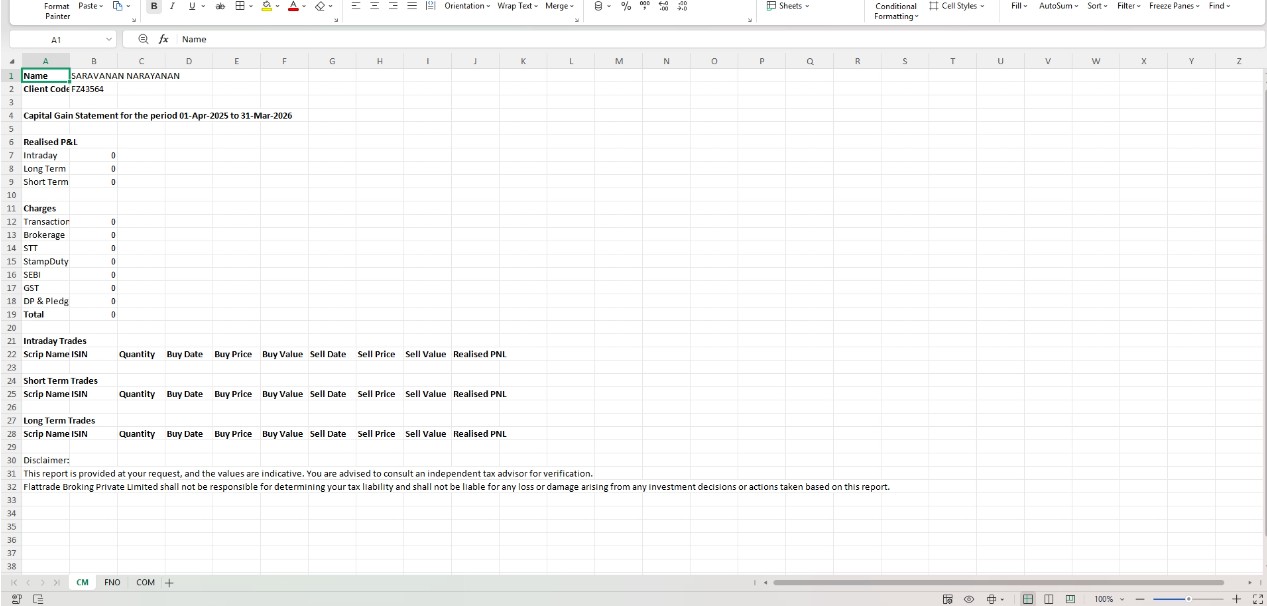Click the Clear eraser icon
The width and height of the screenshot is (1267, 606).
pos(320,6)
